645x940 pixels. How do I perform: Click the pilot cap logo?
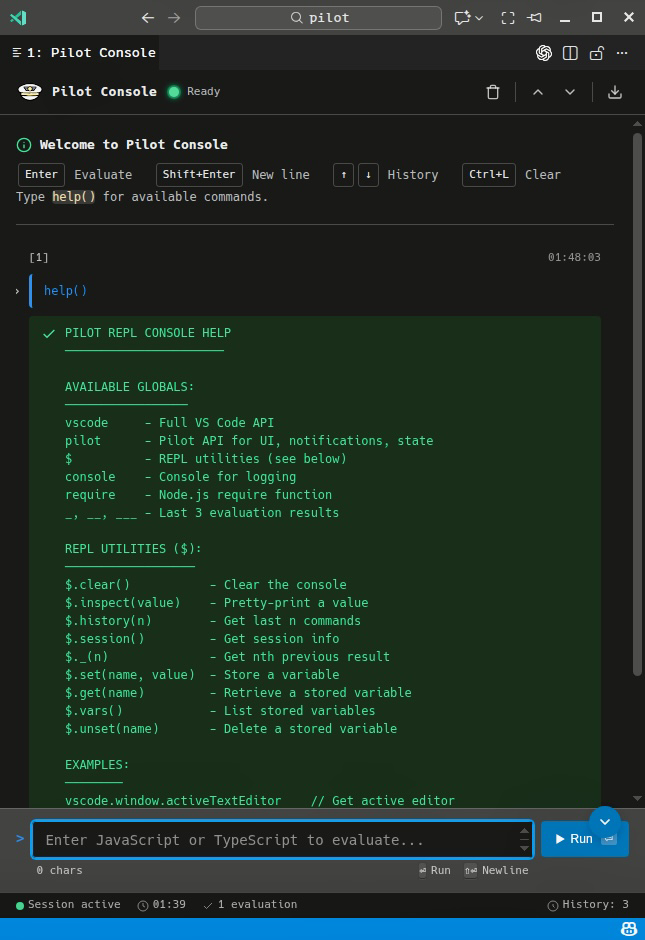(30, 92)
